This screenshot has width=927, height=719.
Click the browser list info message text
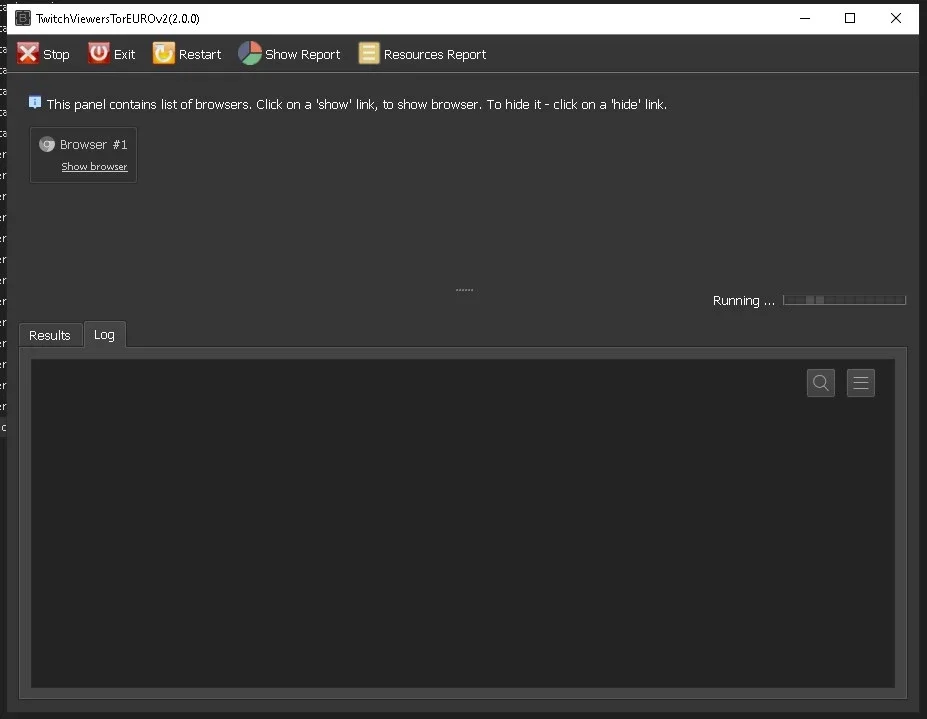pos(356,105)
